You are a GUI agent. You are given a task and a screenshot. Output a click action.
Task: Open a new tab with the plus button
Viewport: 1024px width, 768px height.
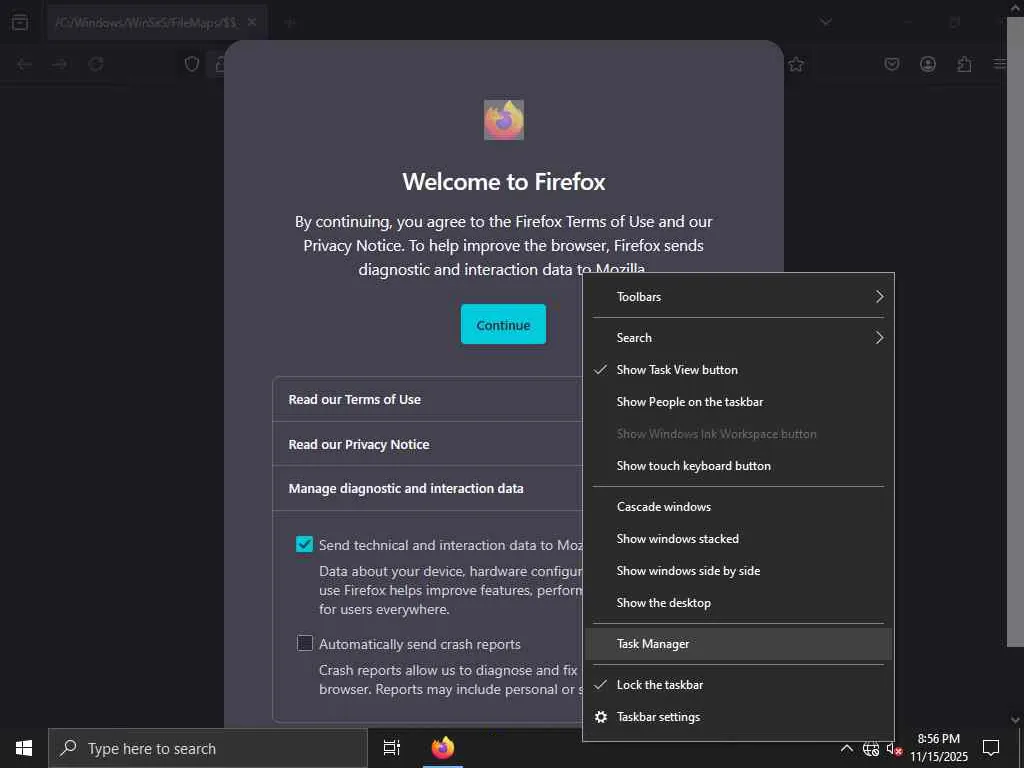coord(291,23)
